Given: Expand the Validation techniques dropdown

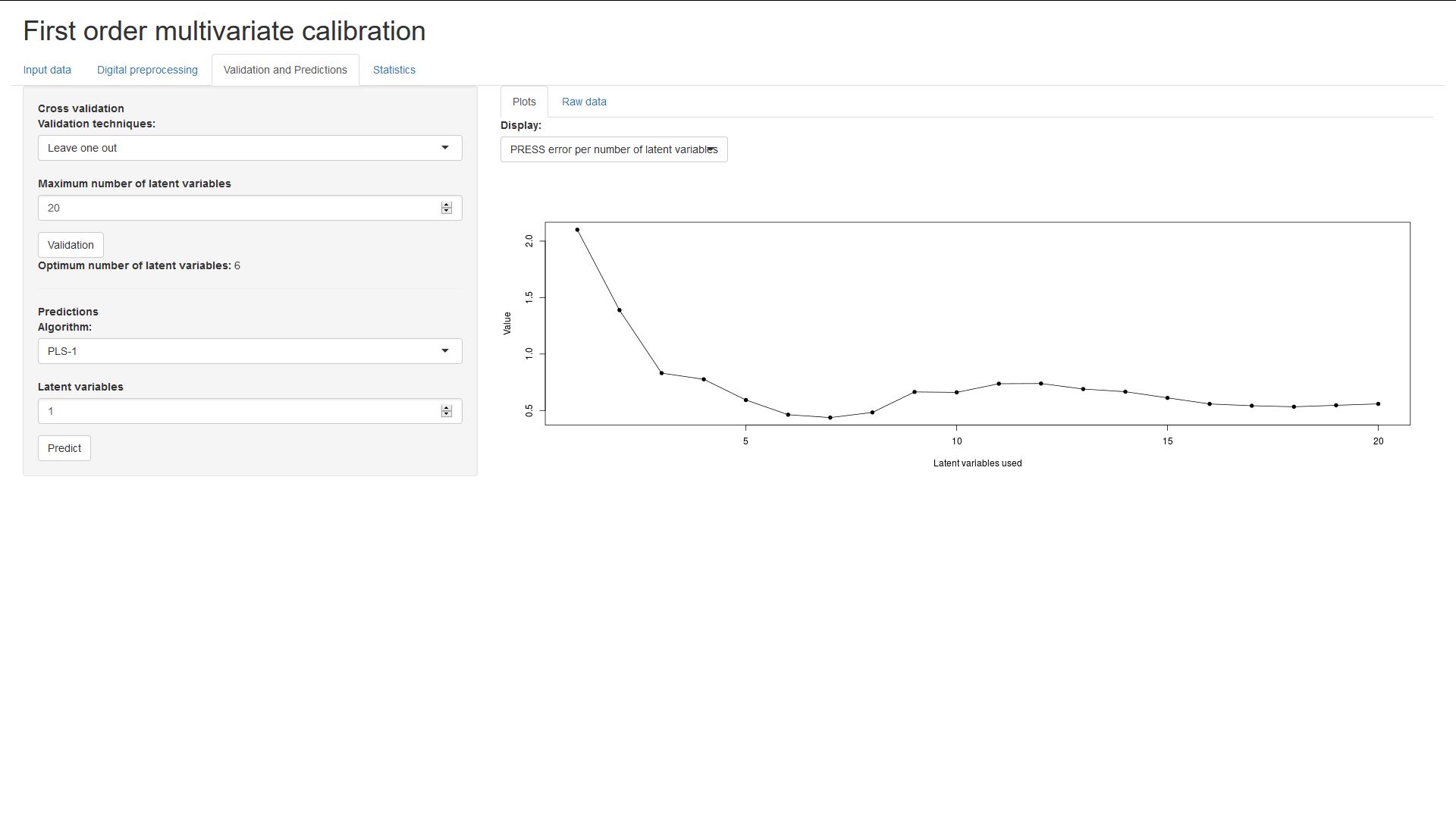Looking at the screenshot, I should pyautogui.click(x=249, y=148).
